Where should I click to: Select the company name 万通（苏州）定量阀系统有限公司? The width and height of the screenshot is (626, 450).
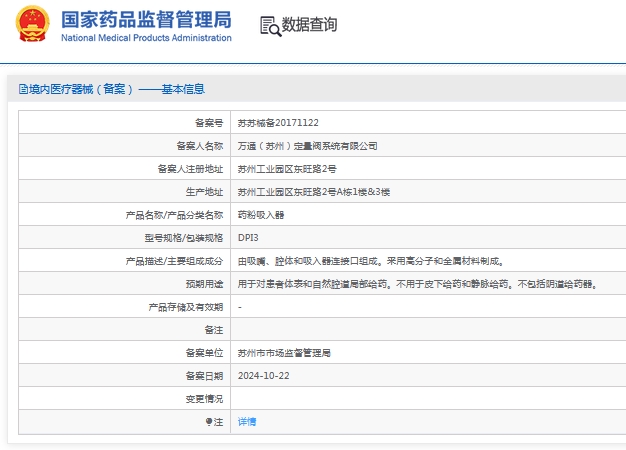point(307,146)
